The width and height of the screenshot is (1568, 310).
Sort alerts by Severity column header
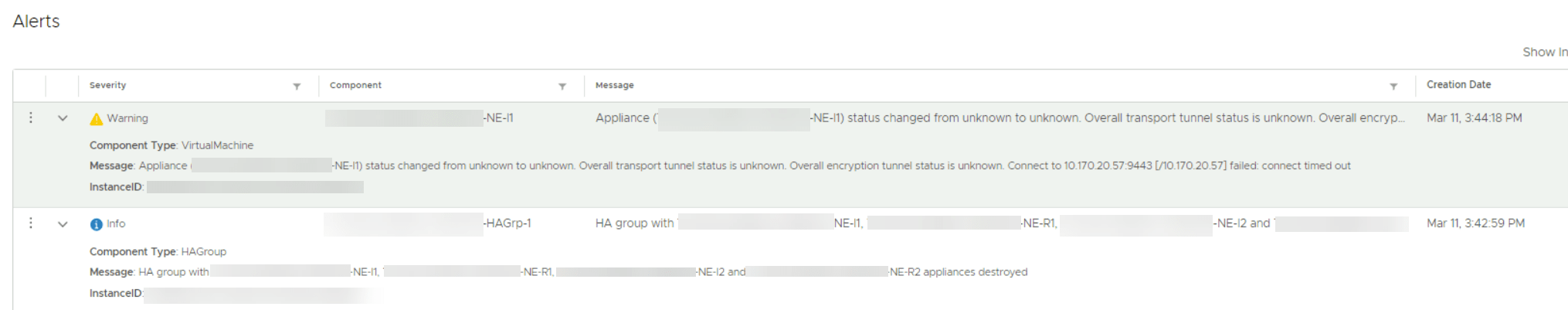(107, 85)
